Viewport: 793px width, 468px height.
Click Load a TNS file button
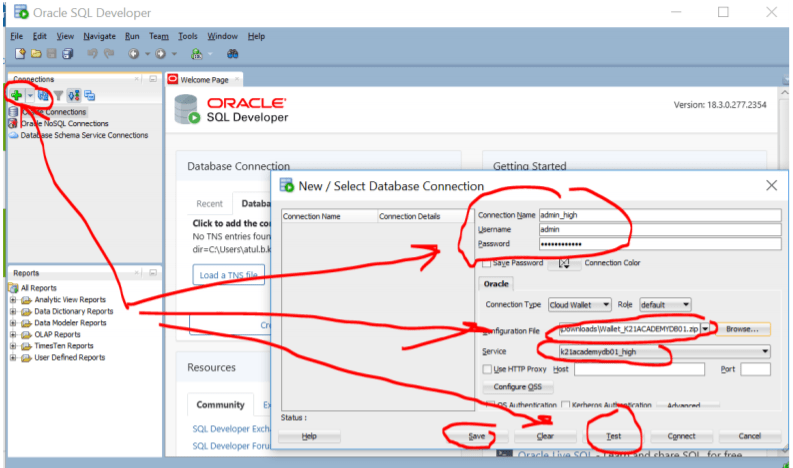229,275
